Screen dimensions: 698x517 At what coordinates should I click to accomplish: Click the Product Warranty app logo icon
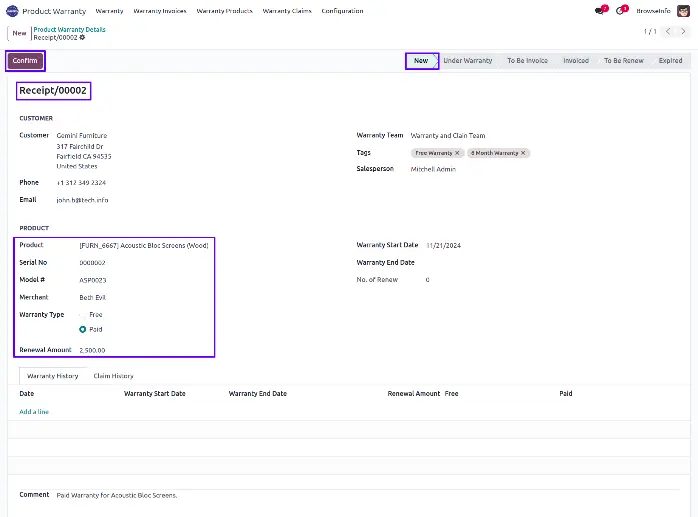(x=12, y=10)
